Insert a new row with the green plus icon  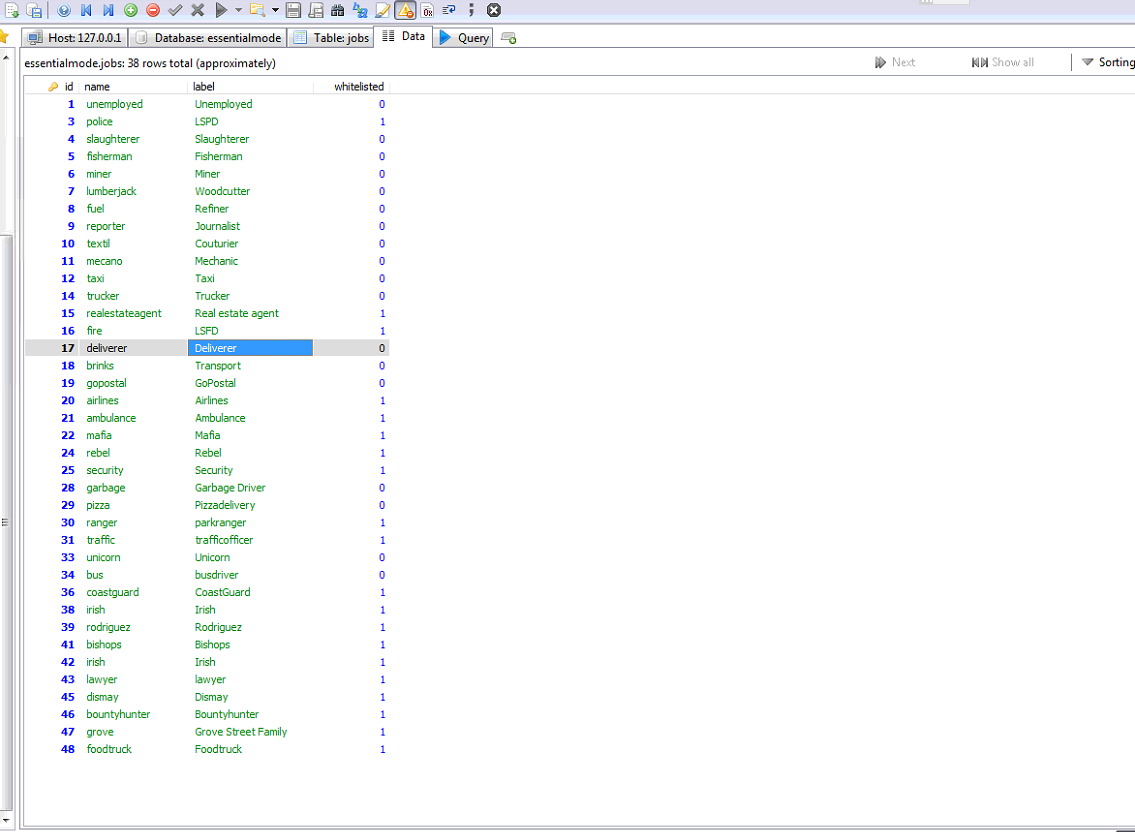click(x=131, y=10)
